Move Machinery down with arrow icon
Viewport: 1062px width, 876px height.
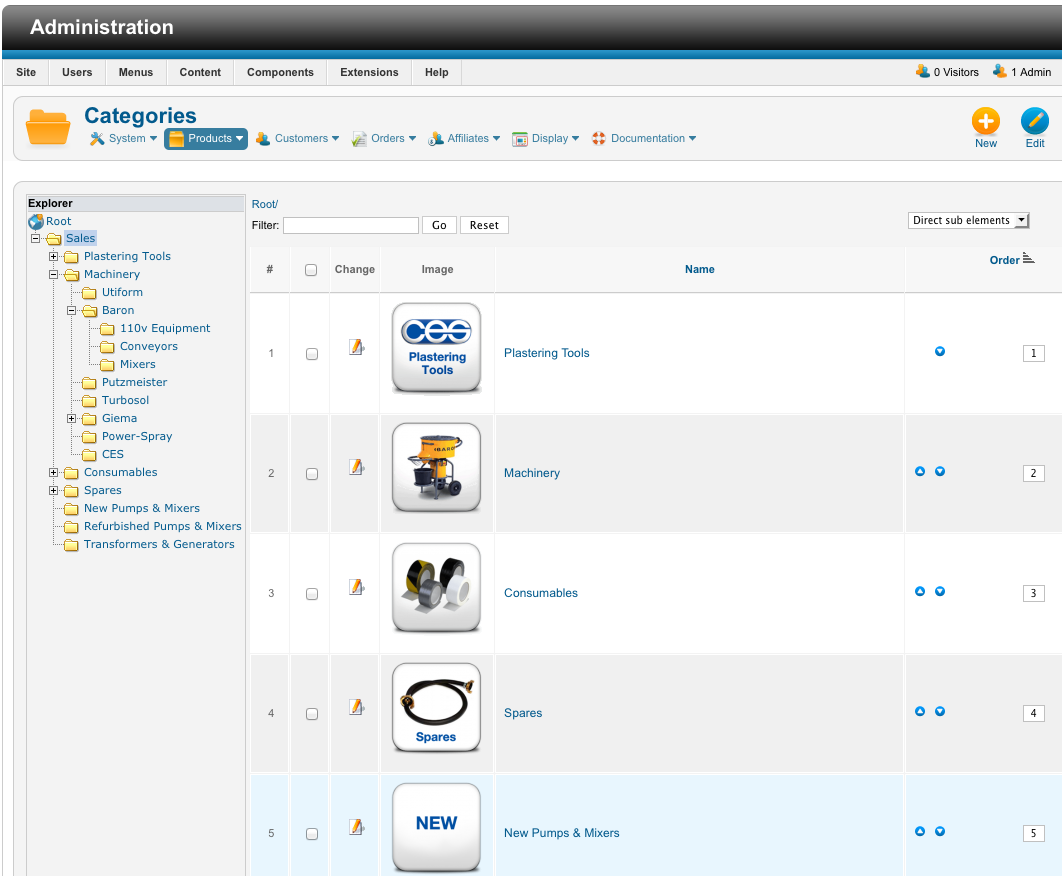pyautogui.click(x=940, y=471)
